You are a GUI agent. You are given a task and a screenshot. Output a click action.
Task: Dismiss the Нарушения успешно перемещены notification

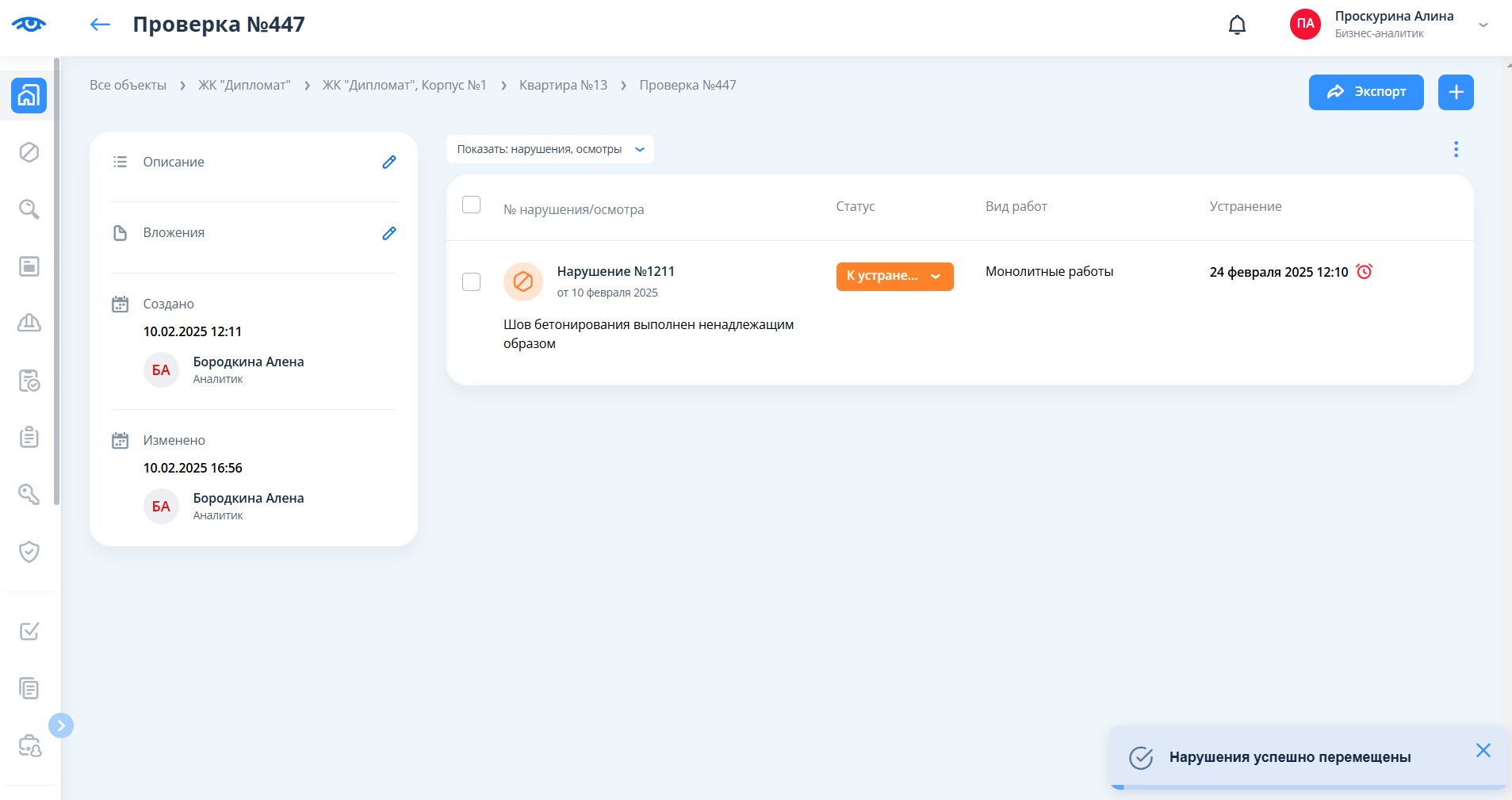tap(1483, 750)
